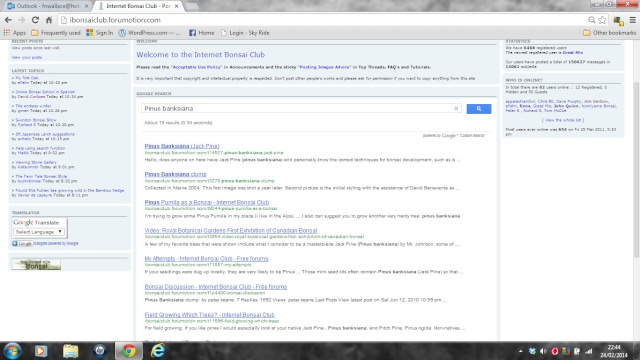The width and height of the screenshot is (640, 360).
Task: Open the Sign In bookmark
Action: pyautogui.click(x=100, y=33)
